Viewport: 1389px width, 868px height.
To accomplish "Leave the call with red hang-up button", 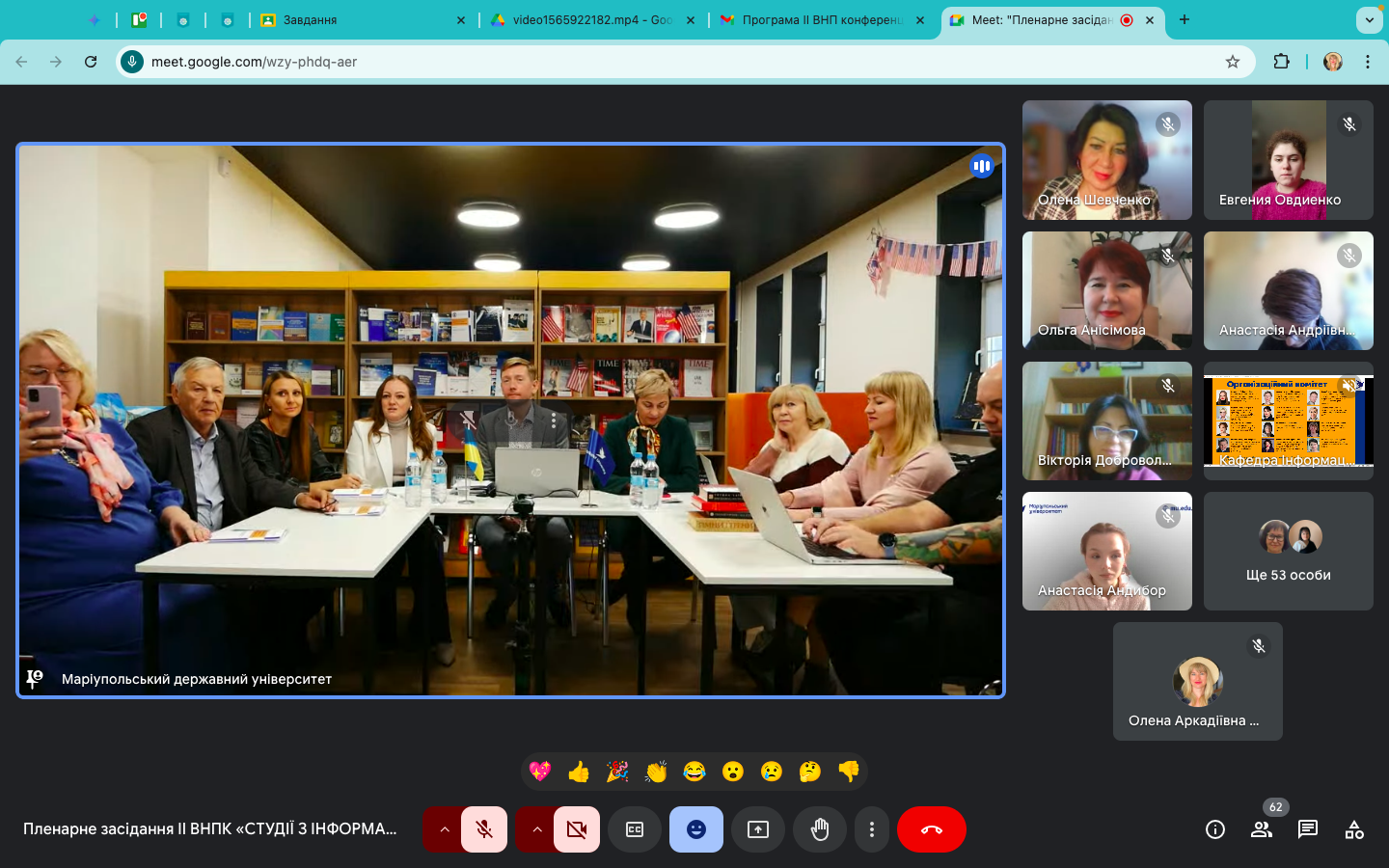I will (932, 829).
